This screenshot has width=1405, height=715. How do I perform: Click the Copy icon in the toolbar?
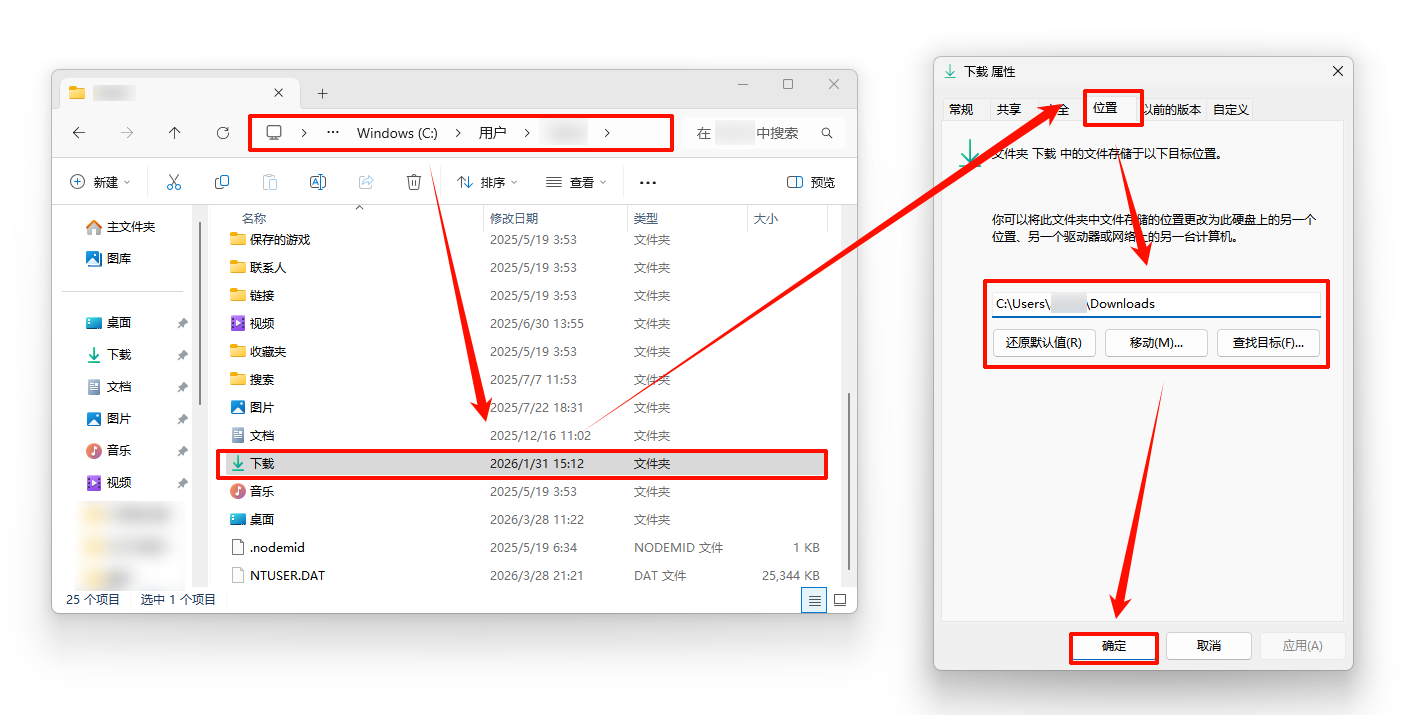click(222, 181)
